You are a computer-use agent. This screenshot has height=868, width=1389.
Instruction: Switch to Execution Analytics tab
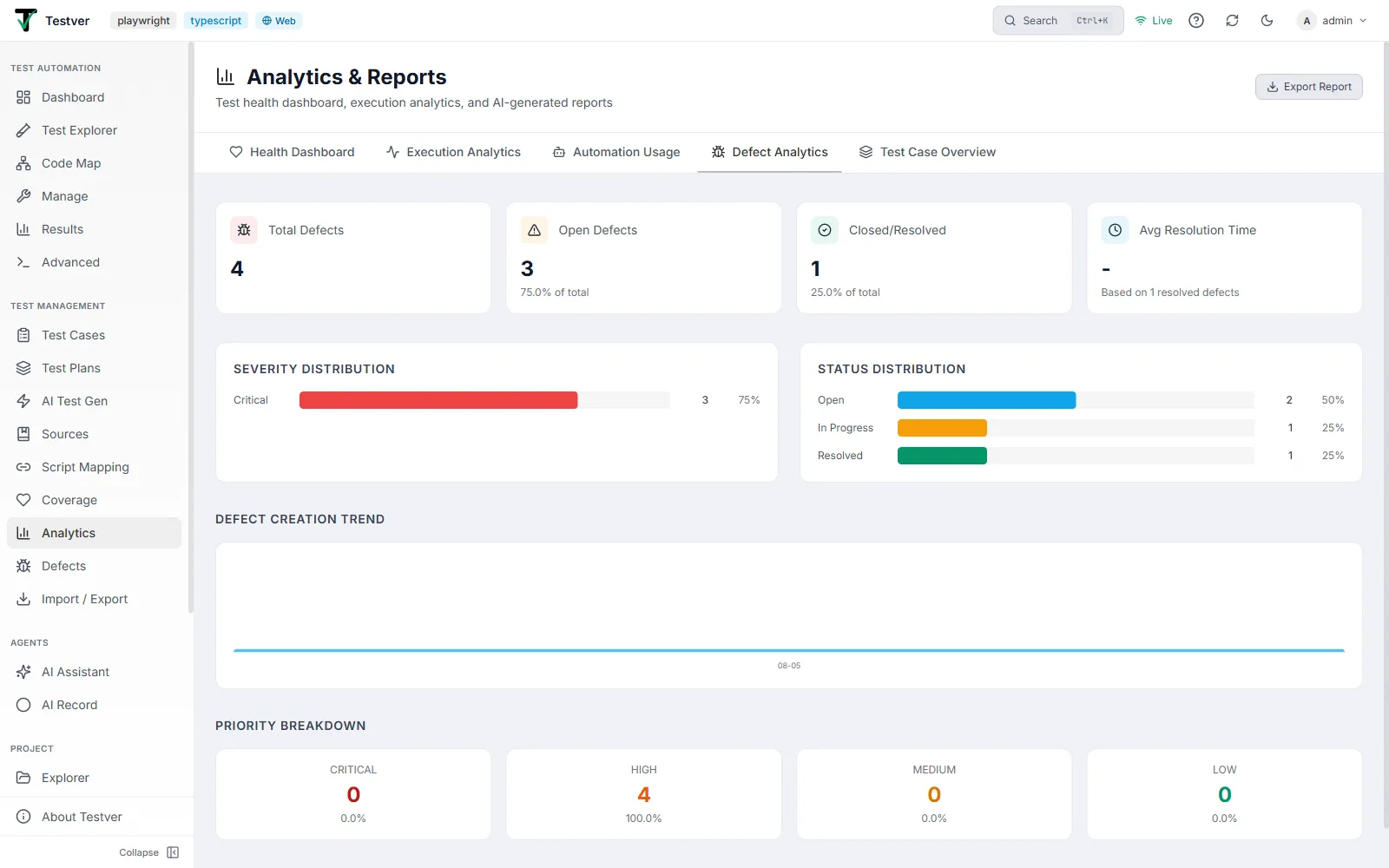pos(453,152)
